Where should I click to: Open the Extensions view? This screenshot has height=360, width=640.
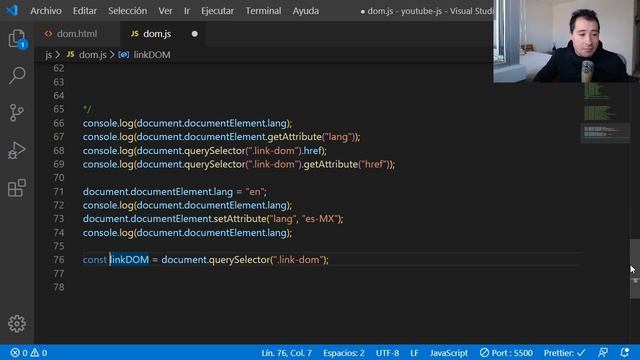(x=17, y=188)
